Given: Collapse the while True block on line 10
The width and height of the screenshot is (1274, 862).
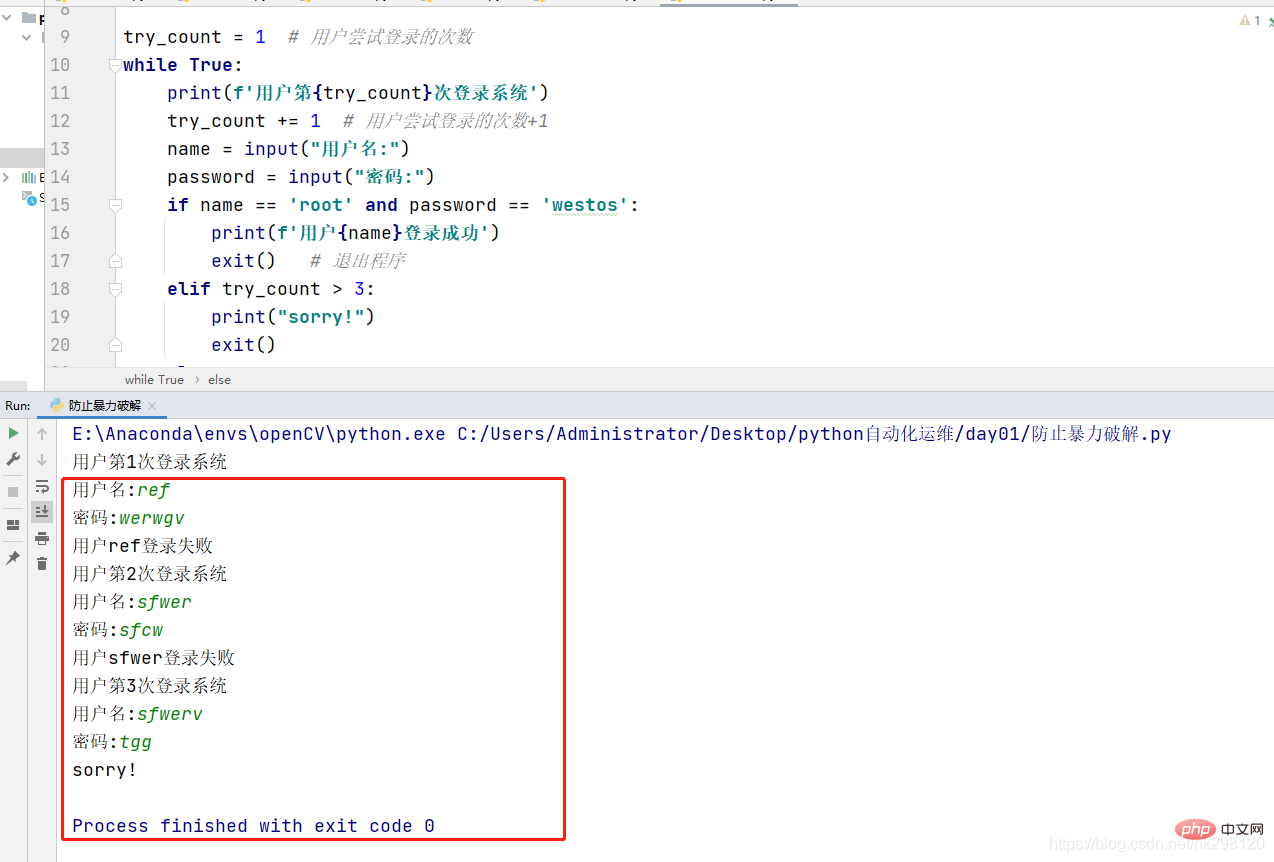Looking at the screenshot, I should (115, 65).
